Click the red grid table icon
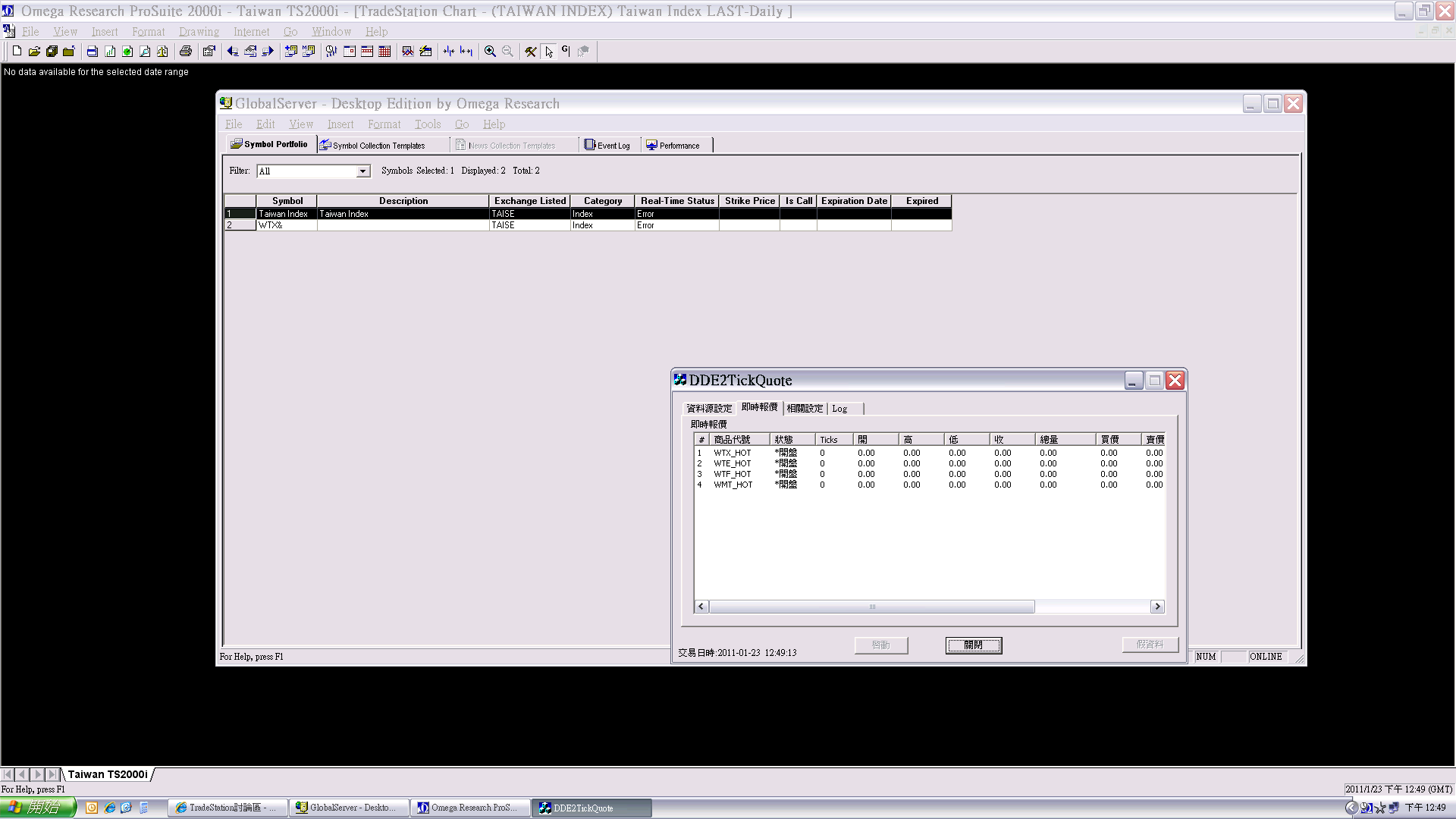The image size is (1456, 819). click(384, 52)
